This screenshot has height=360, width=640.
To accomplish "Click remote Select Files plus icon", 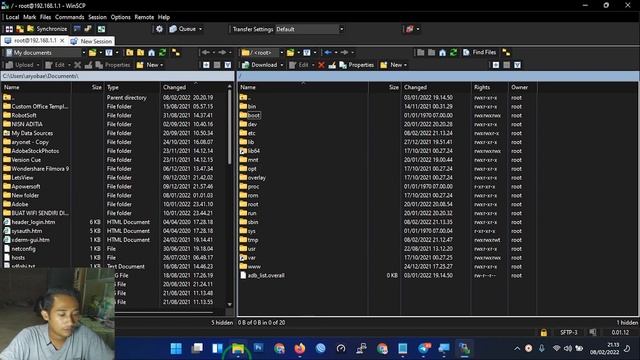I will (496, 65).
